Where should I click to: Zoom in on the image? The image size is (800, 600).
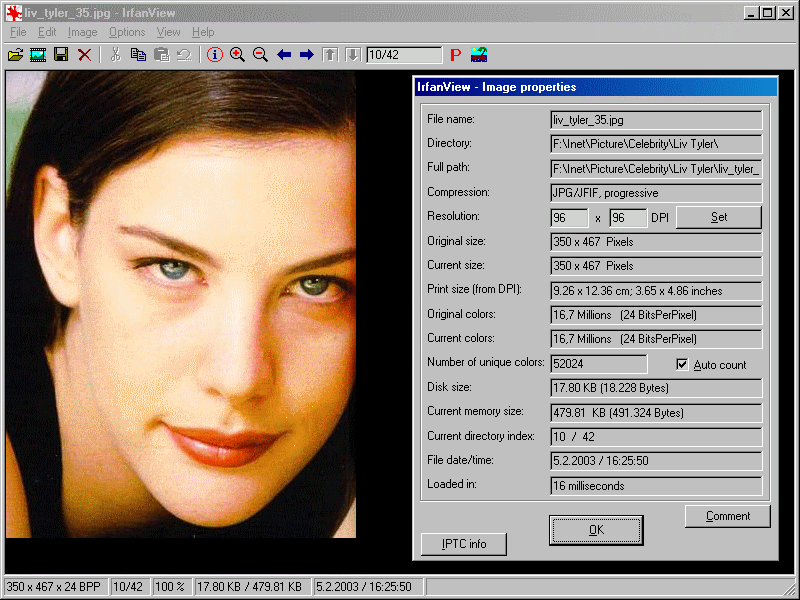[x=238, y=55]
